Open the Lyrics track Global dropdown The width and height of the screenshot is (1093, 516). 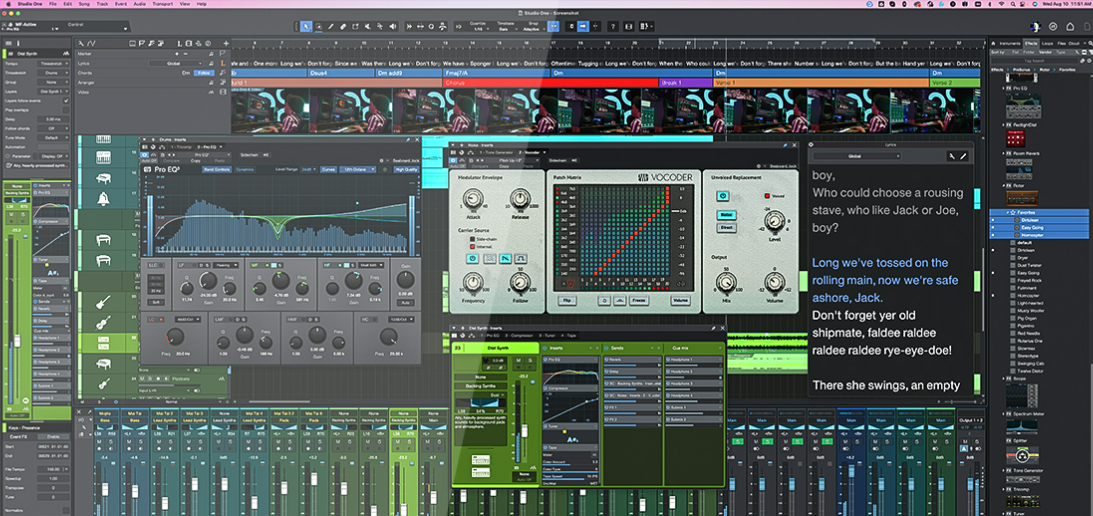176,63
